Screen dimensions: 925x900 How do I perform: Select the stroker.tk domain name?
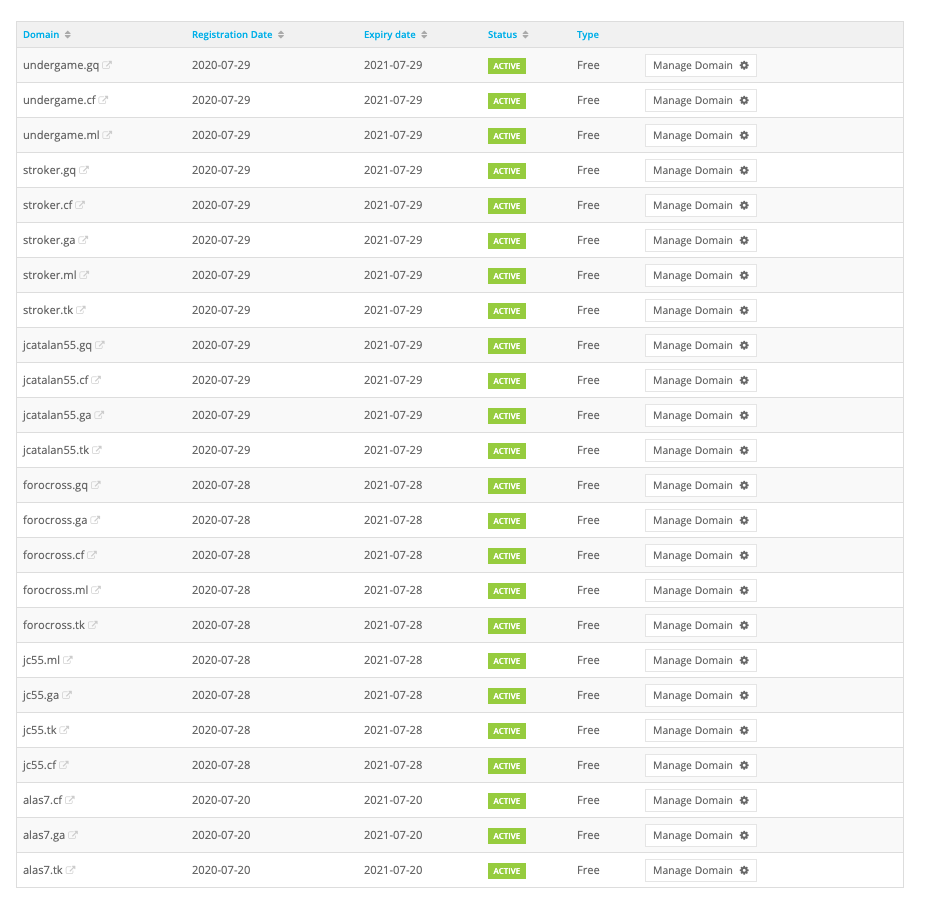point(48,310)
